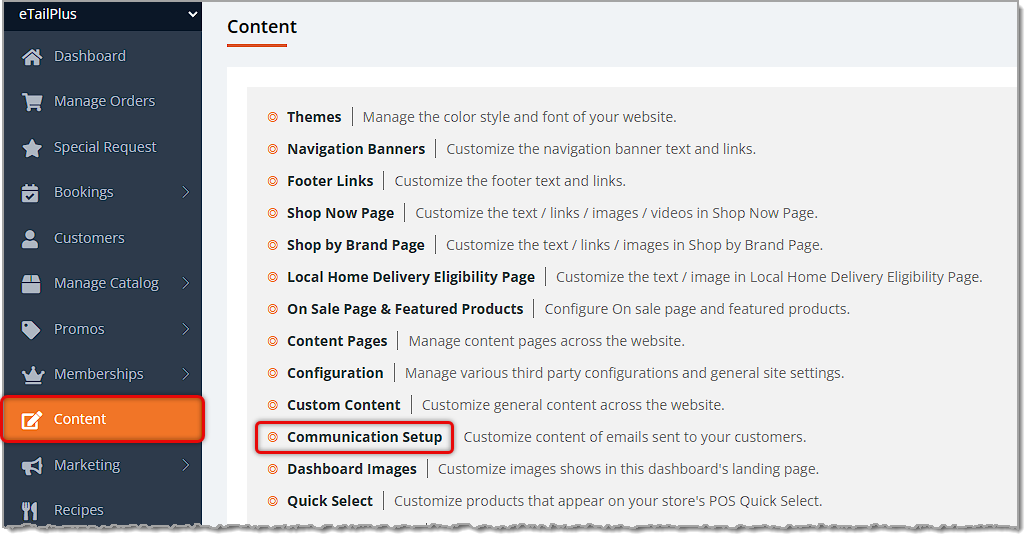Click the Content edit pencil icon

pos(32,420)
